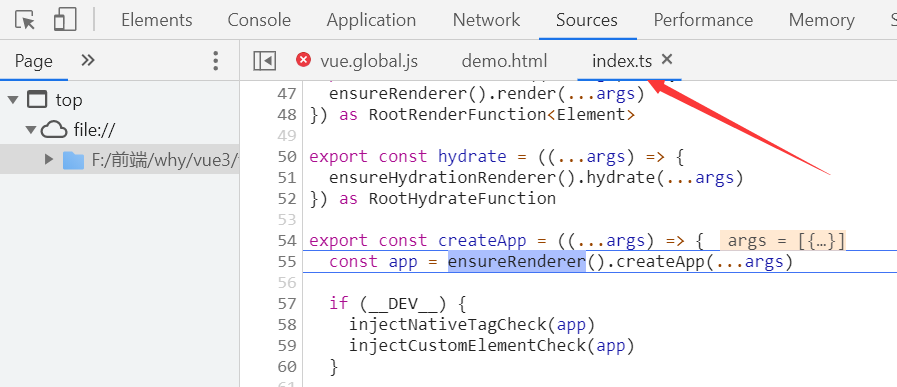The image size is (897, 387).
Task: Set breakpoint on line number 47
Action: (x=287, y=93)
